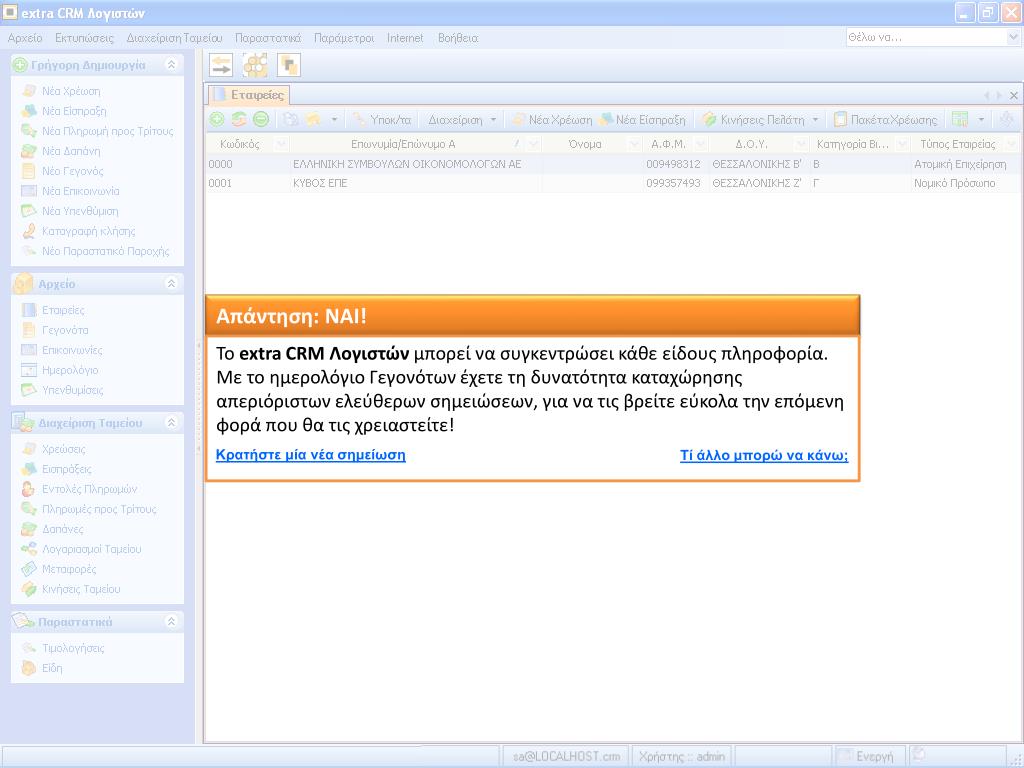Screen dimensions: 1024x768
Task: Click the copy windows toolbar icon
Action: tap(289, 65)
